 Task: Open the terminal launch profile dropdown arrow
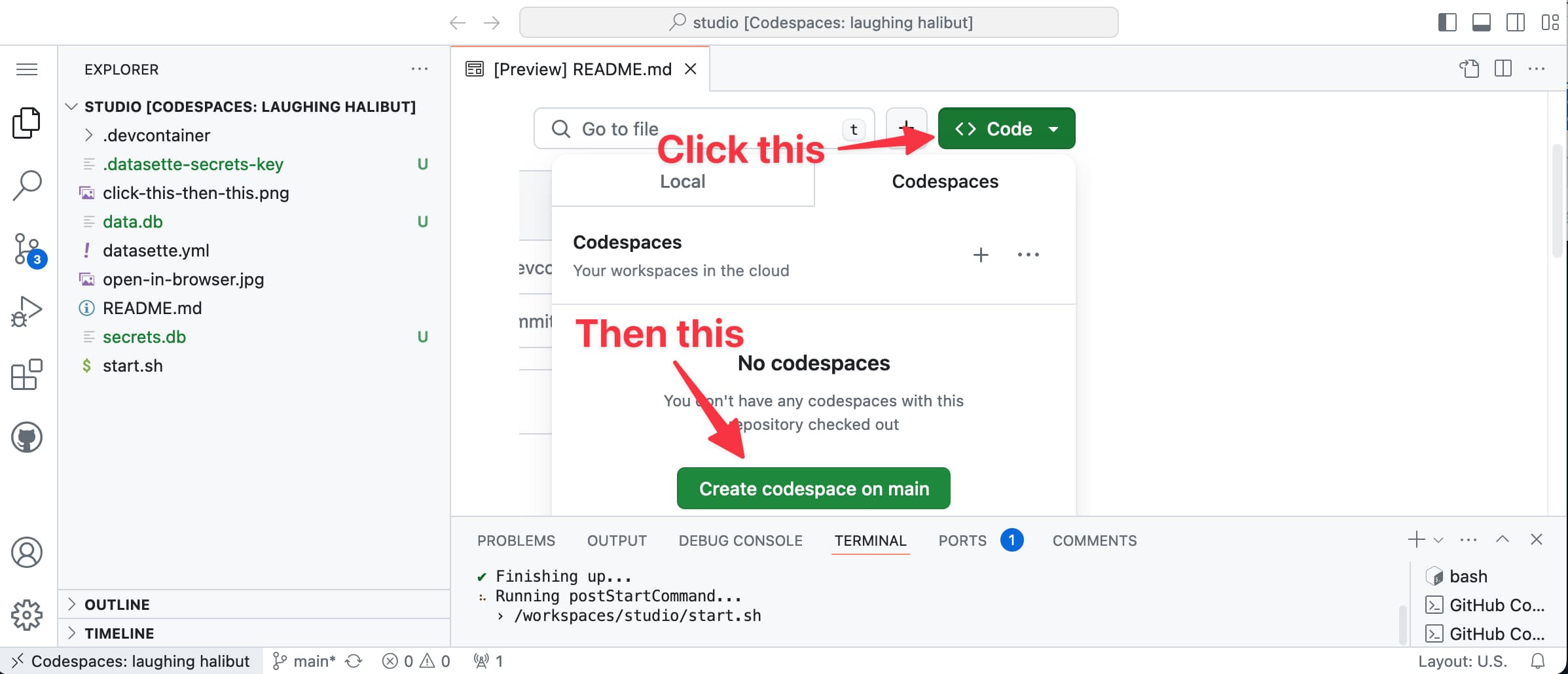tap(1438, 541)
